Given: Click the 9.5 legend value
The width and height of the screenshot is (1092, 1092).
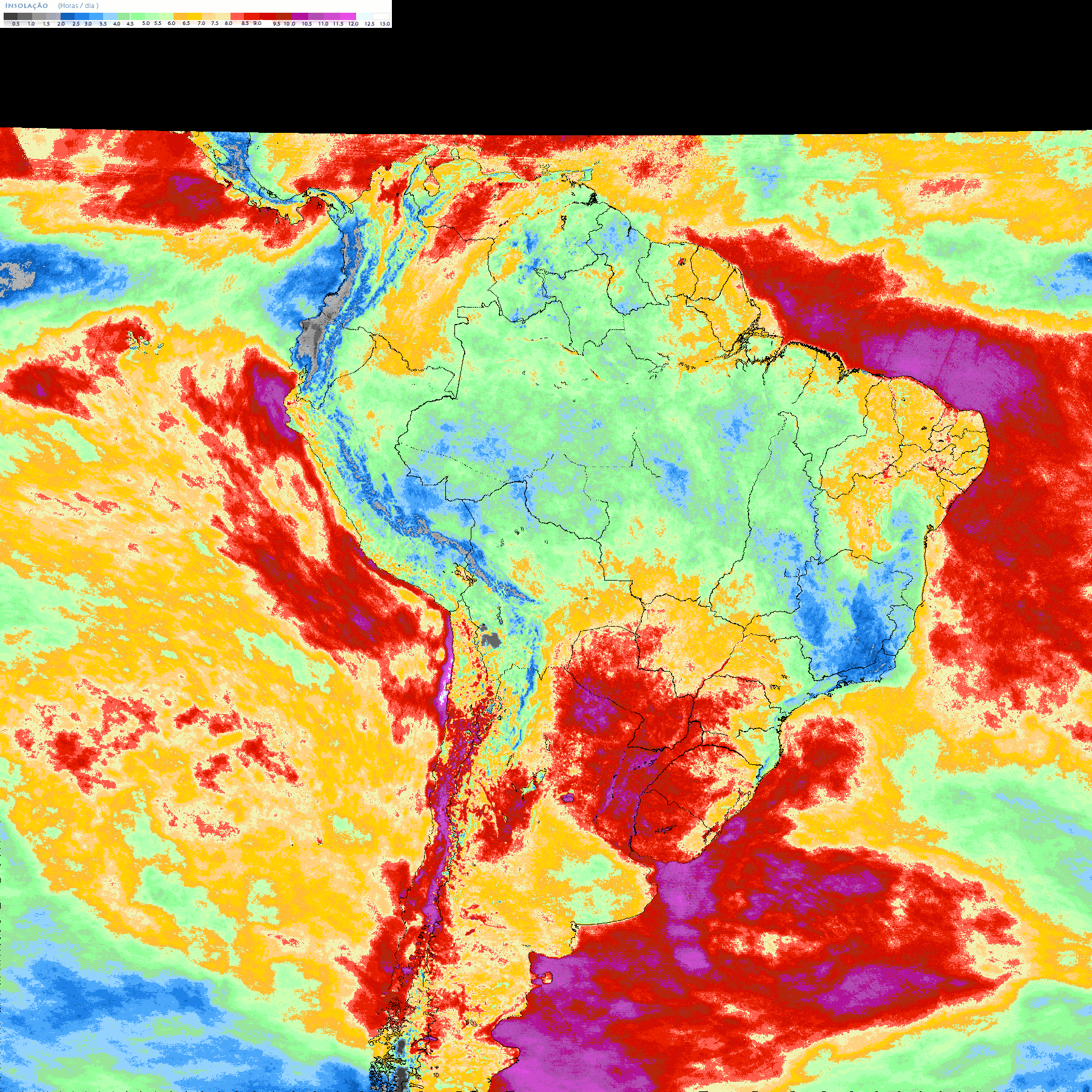Looking at the screenshot, I should (x=277, y=24).
